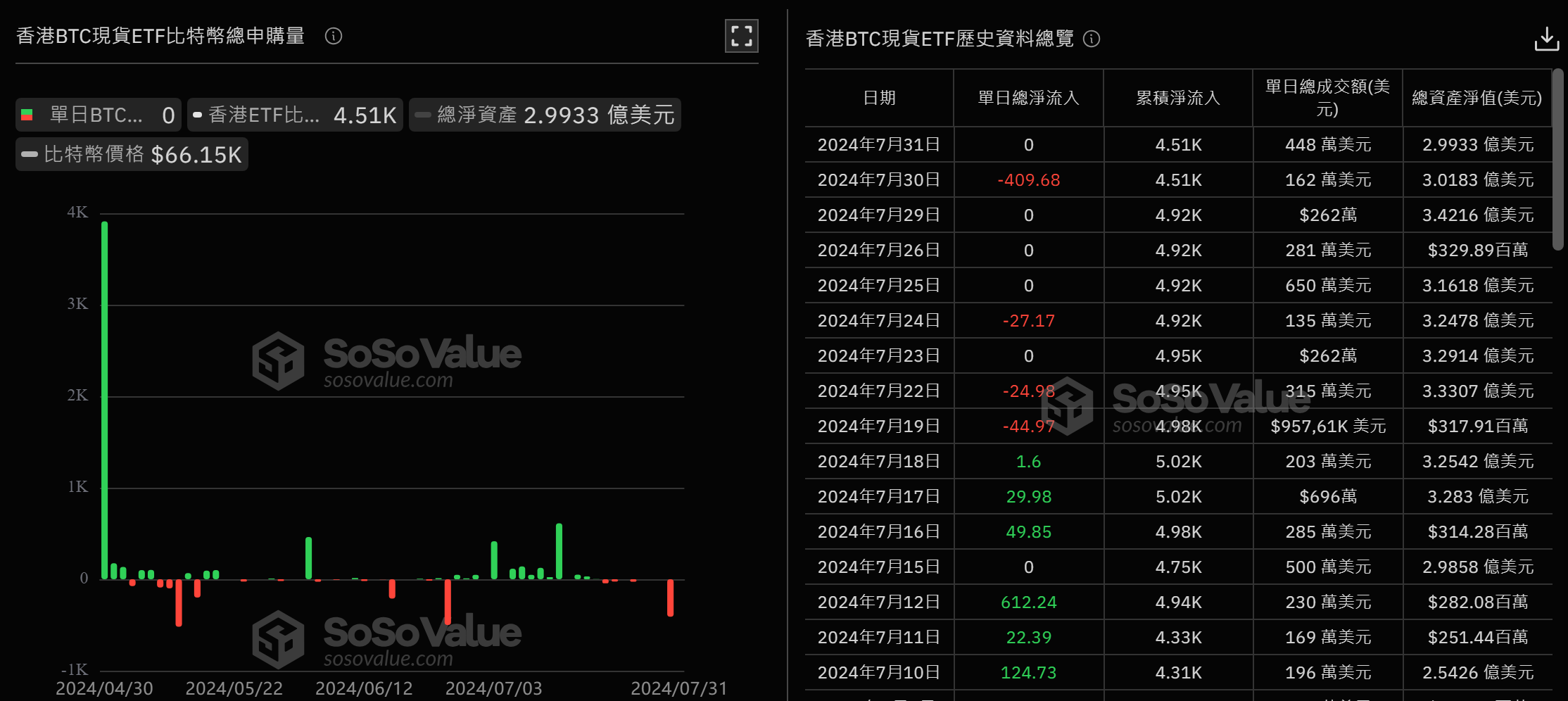This screenshot has width=1568, height=701.
Task: Select the 2024年7月31日 date cell
Action: pos(879,144)
